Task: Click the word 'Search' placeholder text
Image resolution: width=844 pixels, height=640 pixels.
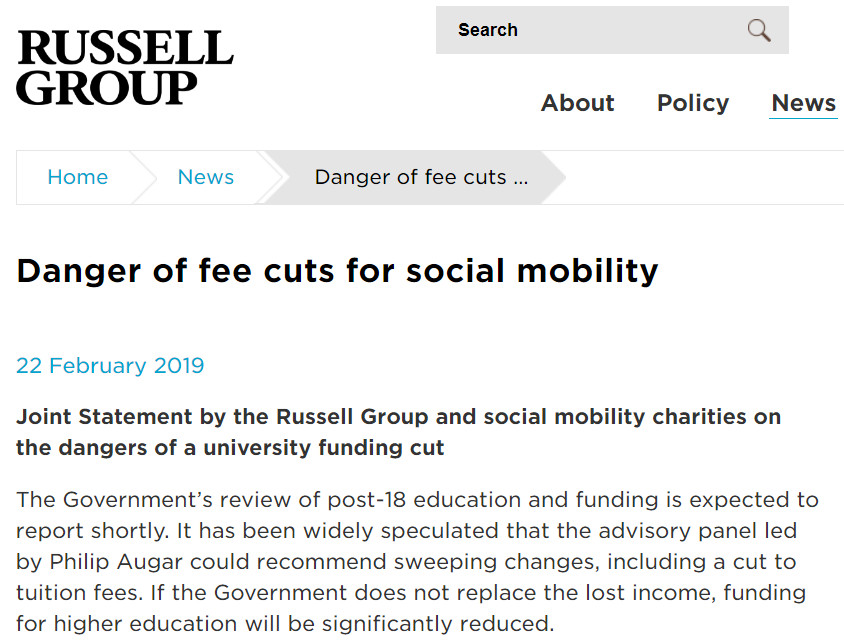Action: [488, 30]
